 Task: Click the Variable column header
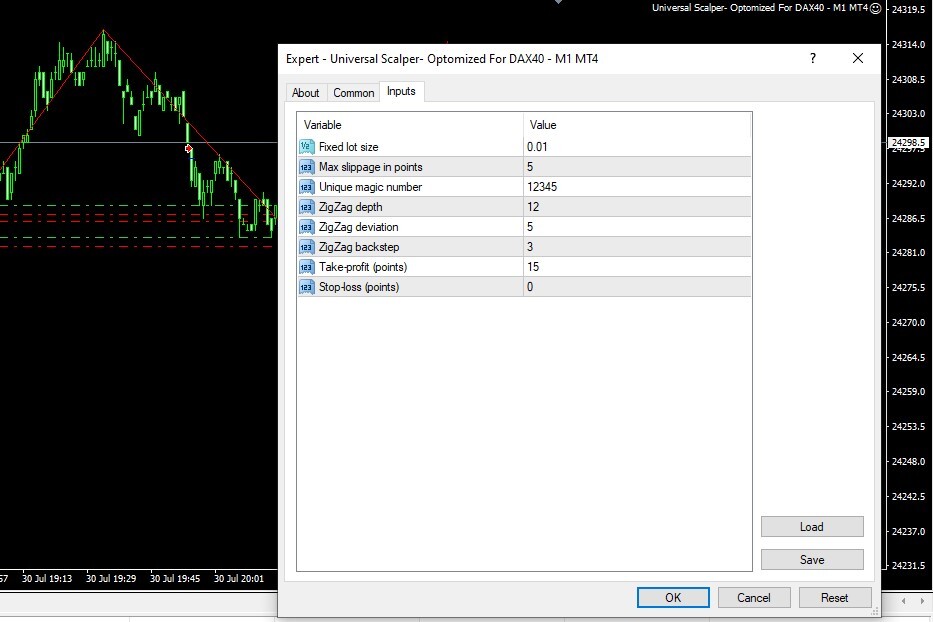pyautogui.click(x=410, y=125)
